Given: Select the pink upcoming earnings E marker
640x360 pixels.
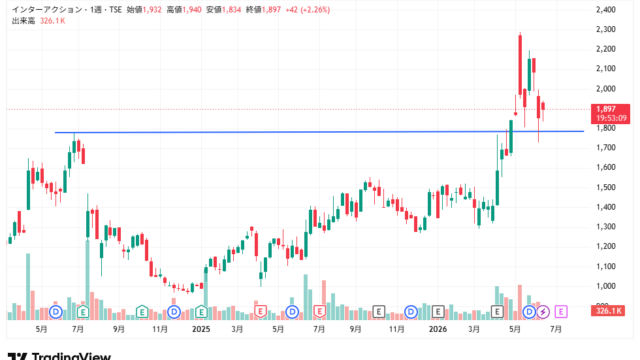Looking at the screenshot, I should [561, 312].
